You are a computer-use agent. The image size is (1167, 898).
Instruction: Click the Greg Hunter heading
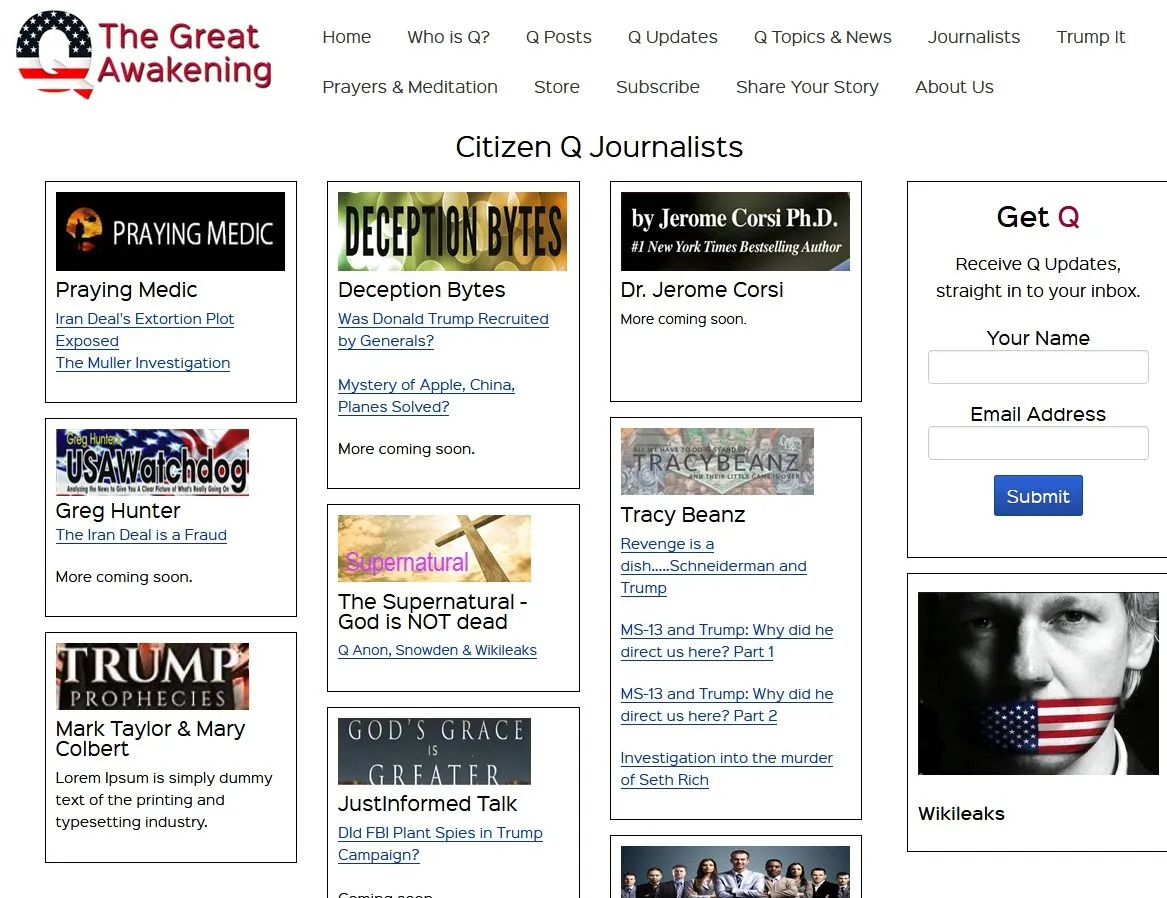pyautogui.click(x=118, y=510)
